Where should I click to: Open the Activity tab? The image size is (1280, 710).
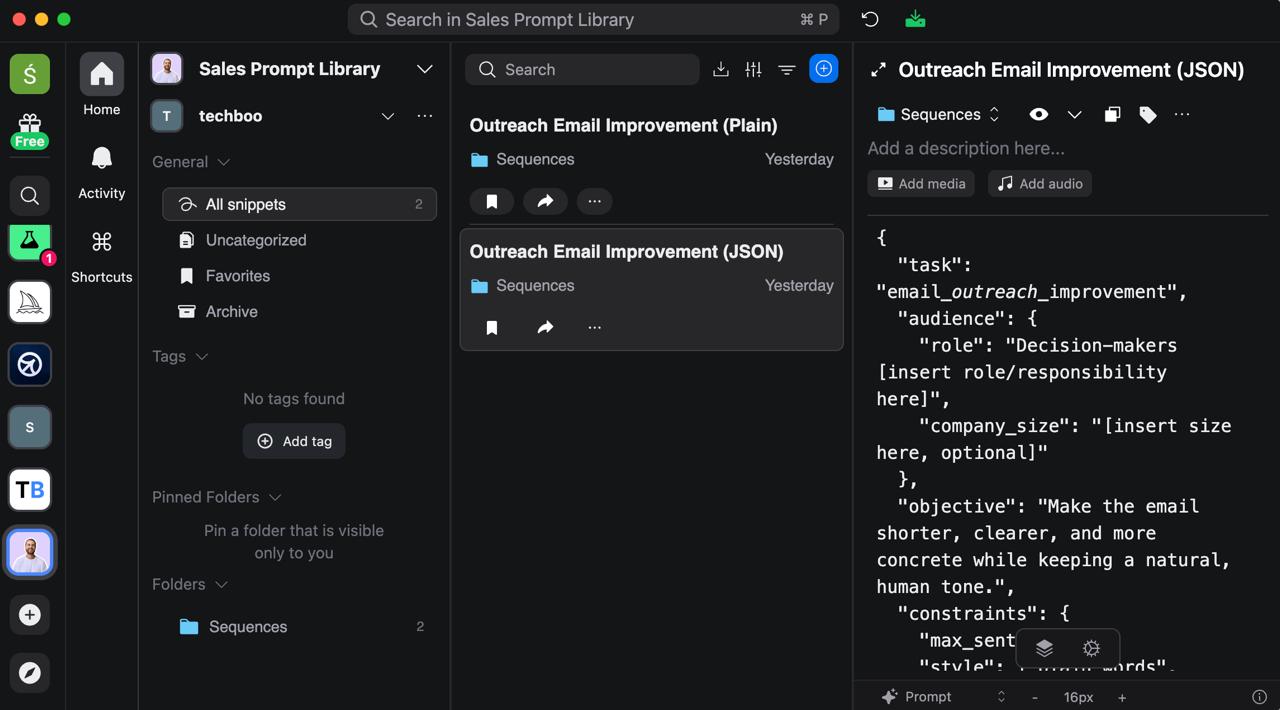click(x=101, y=171)
